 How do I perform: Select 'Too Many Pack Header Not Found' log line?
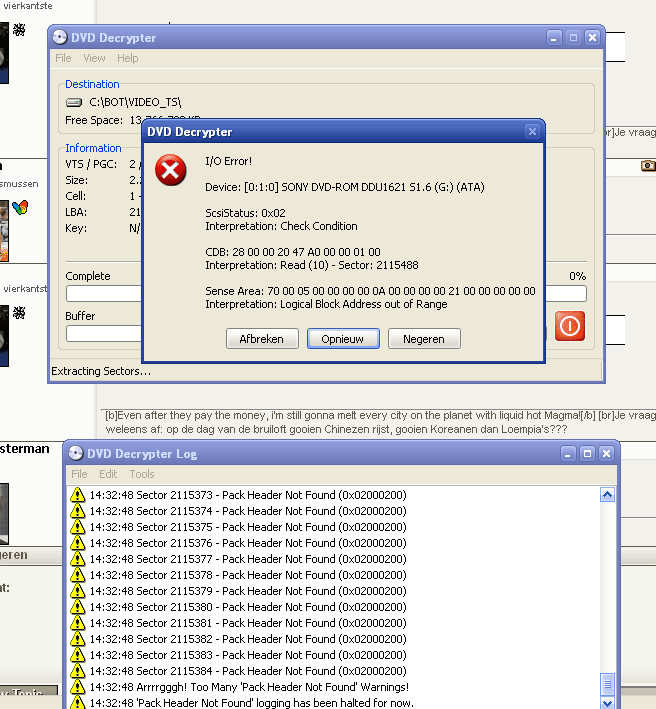pos(249,687)
